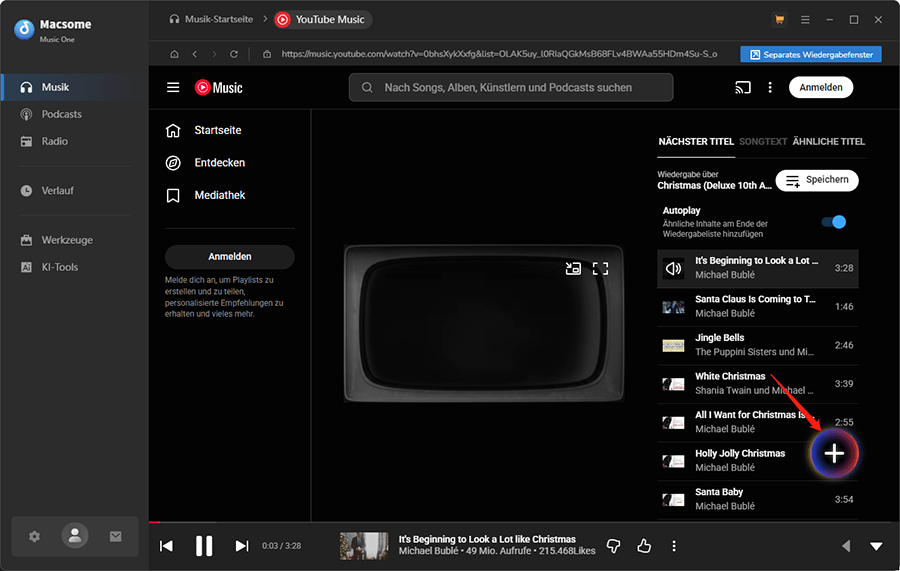Dislike the current song
900x571 pixels.
614,546
